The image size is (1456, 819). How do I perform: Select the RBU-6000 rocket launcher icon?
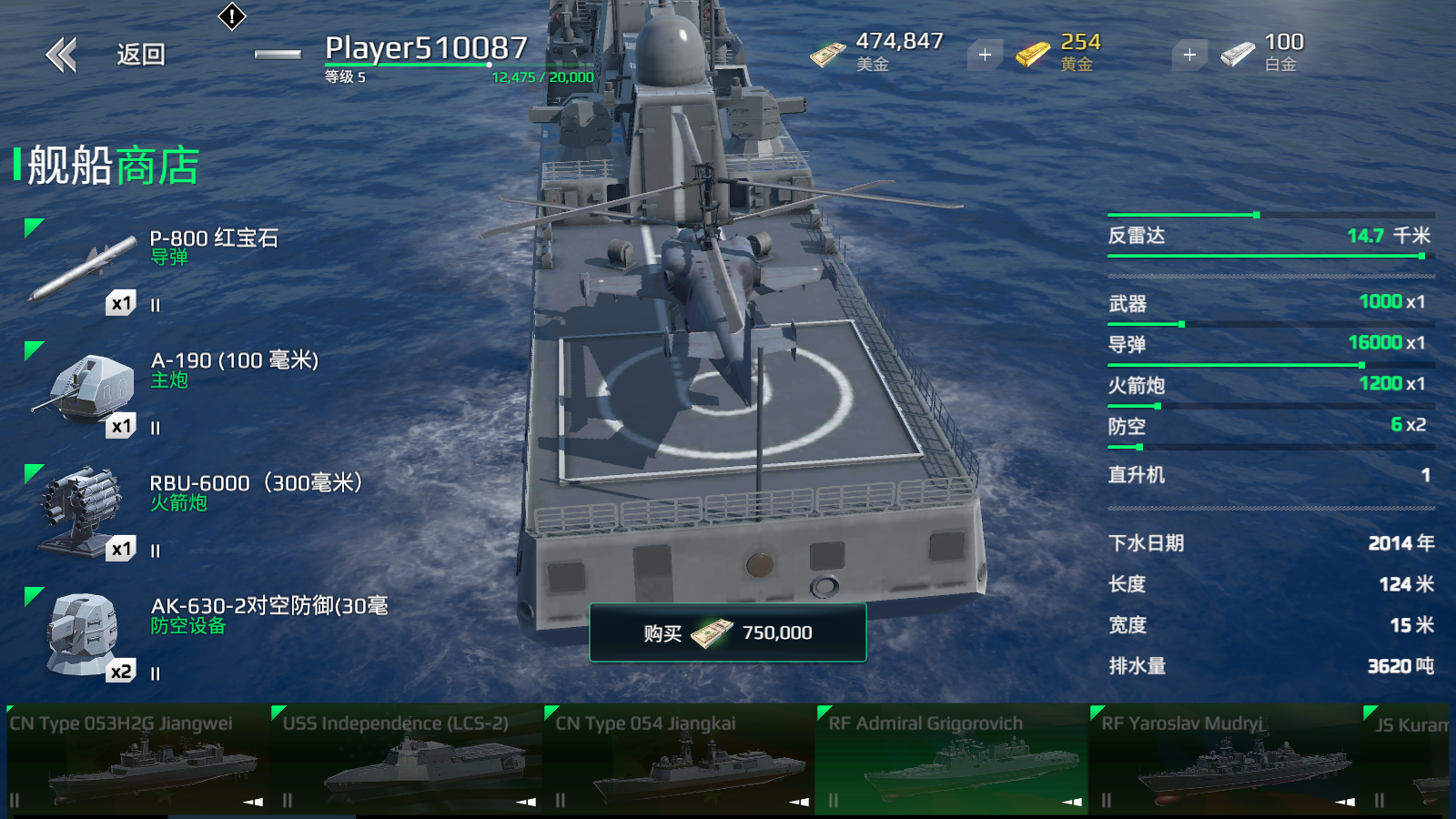tap(80, 511)
